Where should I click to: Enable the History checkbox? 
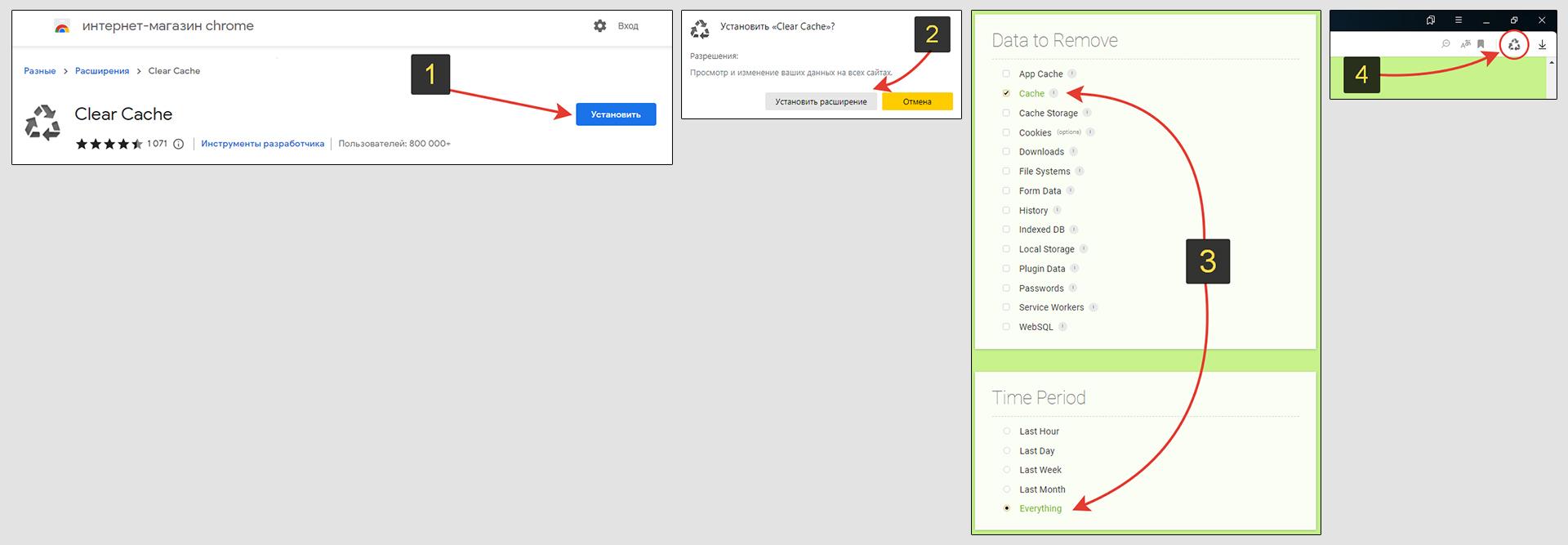tap(1006, 210)
